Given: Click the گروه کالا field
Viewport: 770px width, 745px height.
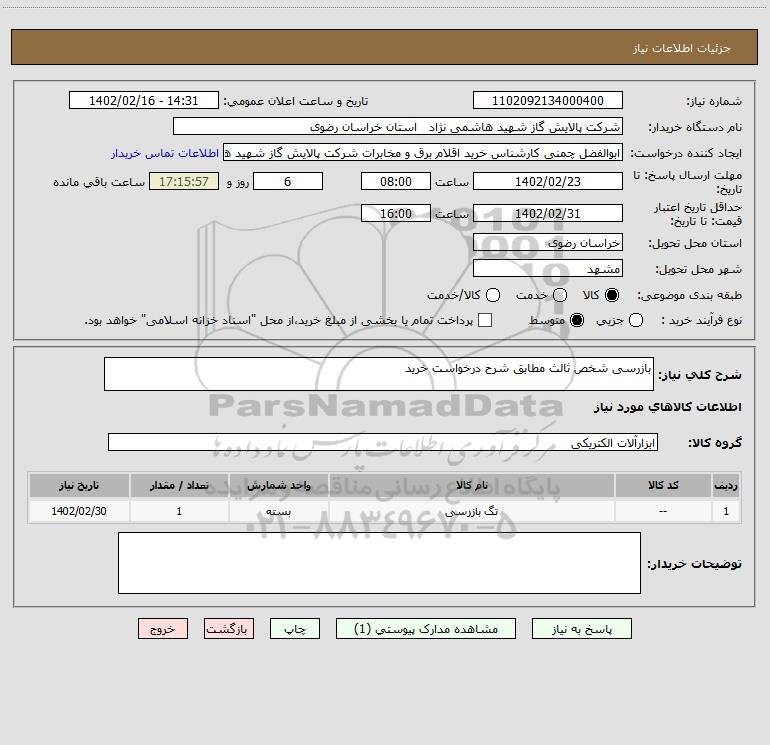Looking at the screenshot, I should 383,442.
